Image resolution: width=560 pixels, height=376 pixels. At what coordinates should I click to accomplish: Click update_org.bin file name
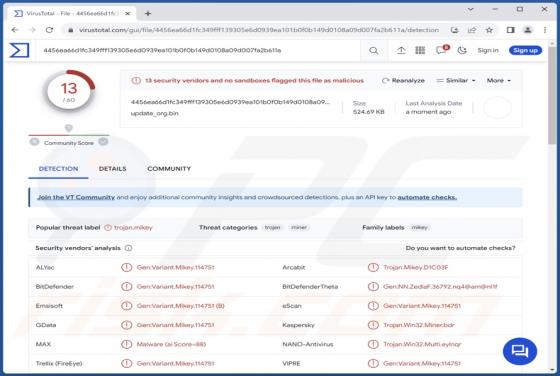[155, 113]
